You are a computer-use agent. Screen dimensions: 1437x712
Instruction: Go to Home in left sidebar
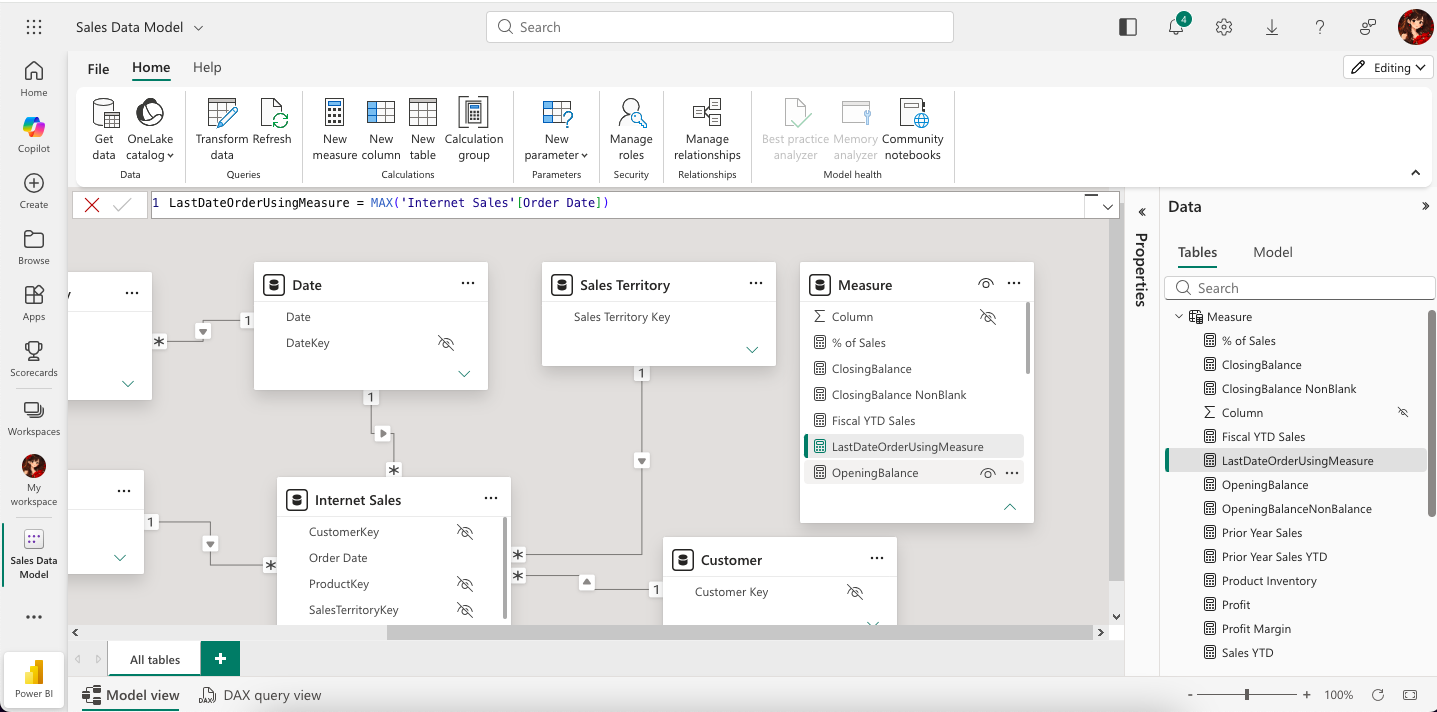34,79
